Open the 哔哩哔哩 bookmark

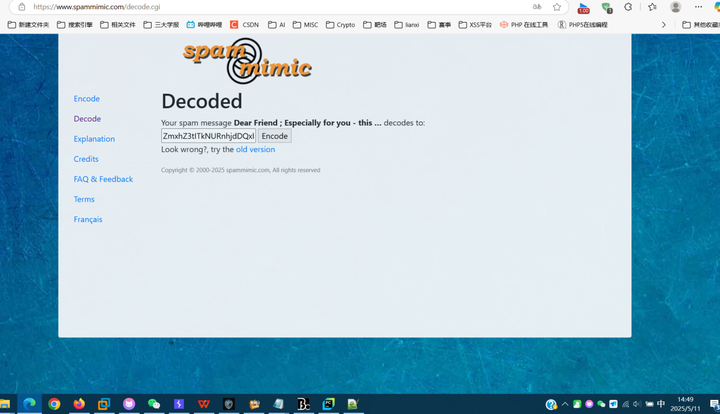204,25
